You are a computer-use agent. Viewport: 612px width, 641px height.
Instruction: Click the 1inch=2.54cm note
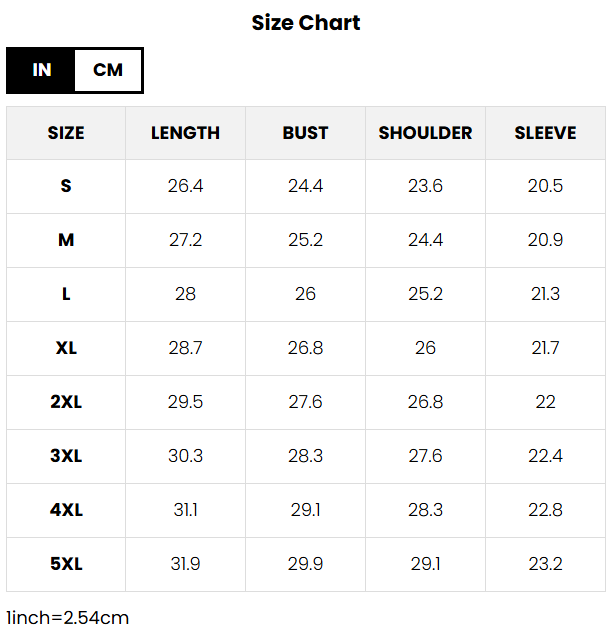tap(68, 618)
